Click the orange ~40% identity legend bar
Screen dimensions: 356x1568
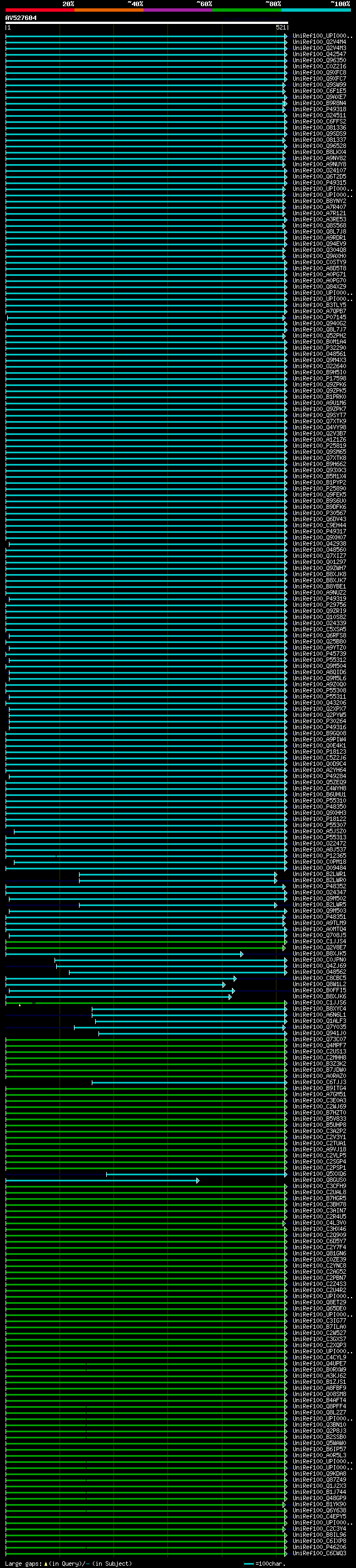pos(109,10)
